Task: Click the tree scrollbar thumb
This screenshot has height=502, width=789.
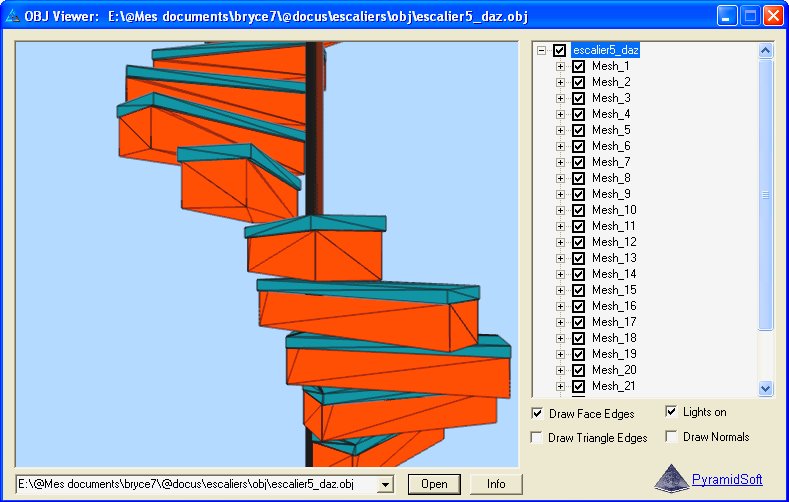Action: click(765, 195)
